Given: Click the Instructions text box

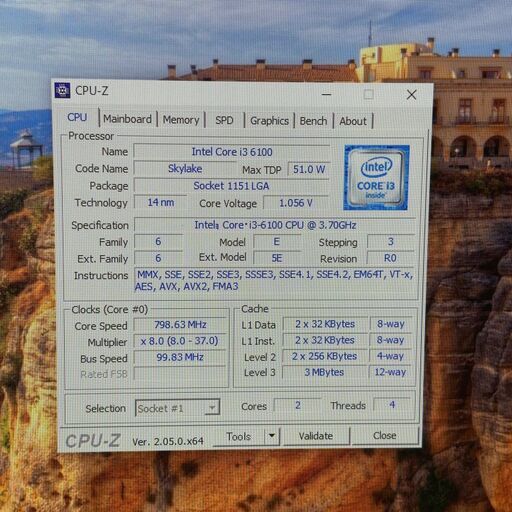Looking at the screenshot, I should (x=275, y=281).
